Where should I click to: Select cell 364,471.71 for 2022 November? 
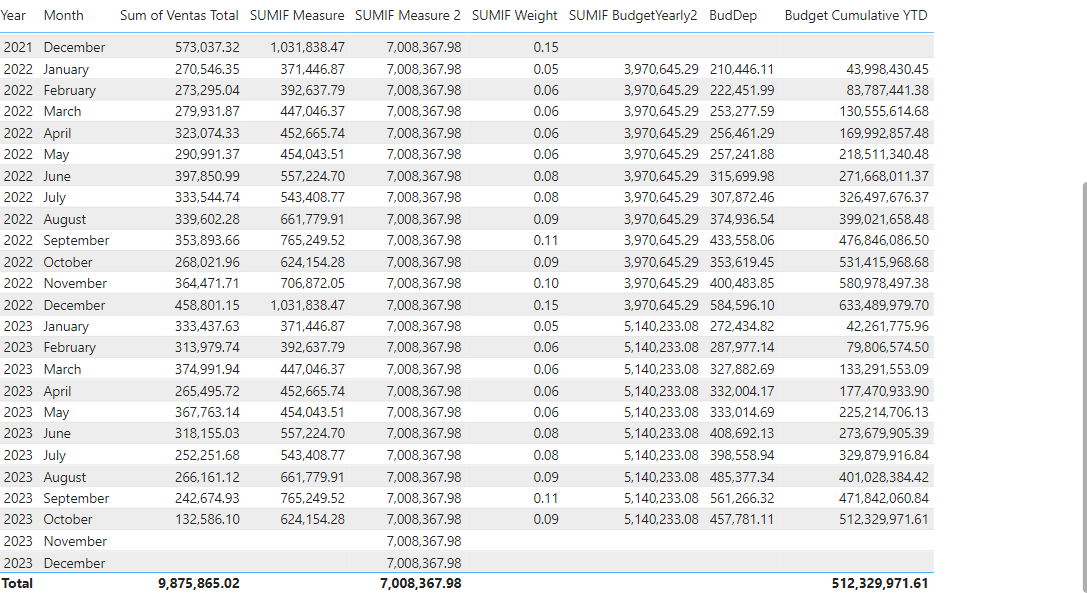tap(207, 283)
